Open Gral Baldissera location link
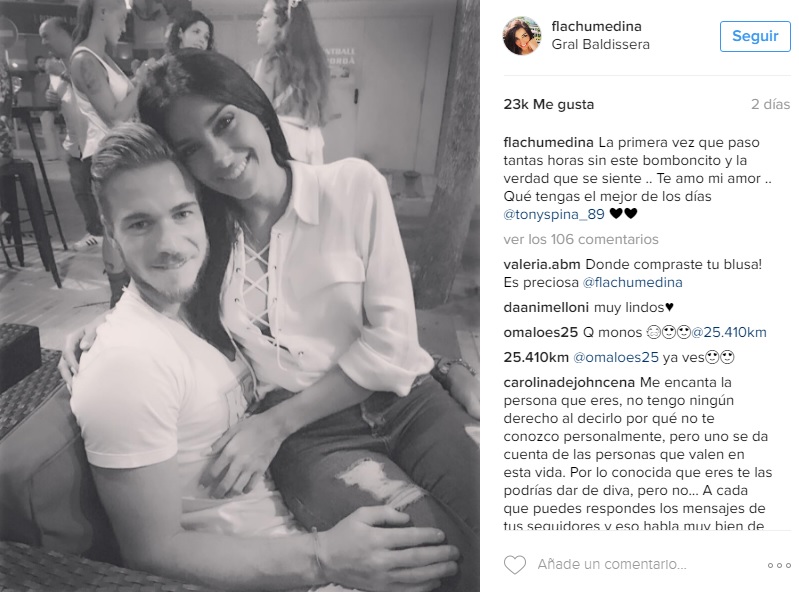 tap(600, 44)
